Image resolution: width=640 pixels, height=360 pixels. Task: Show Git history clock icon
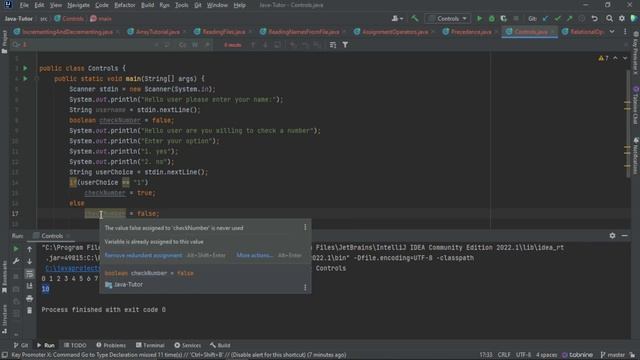(582, 19)
